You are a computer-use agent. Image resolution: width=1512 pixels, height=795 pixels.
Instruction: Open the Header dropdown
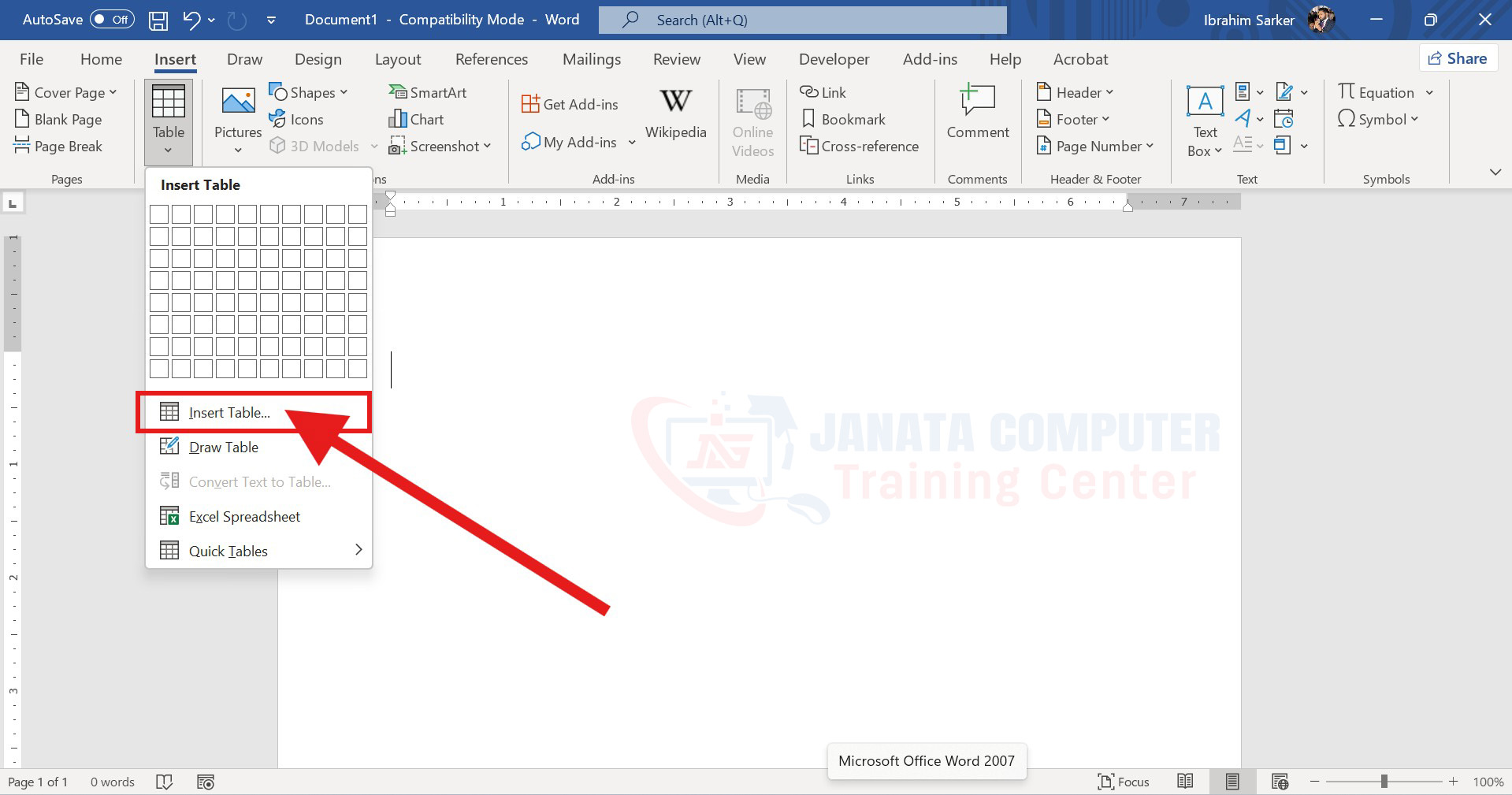1075,93
